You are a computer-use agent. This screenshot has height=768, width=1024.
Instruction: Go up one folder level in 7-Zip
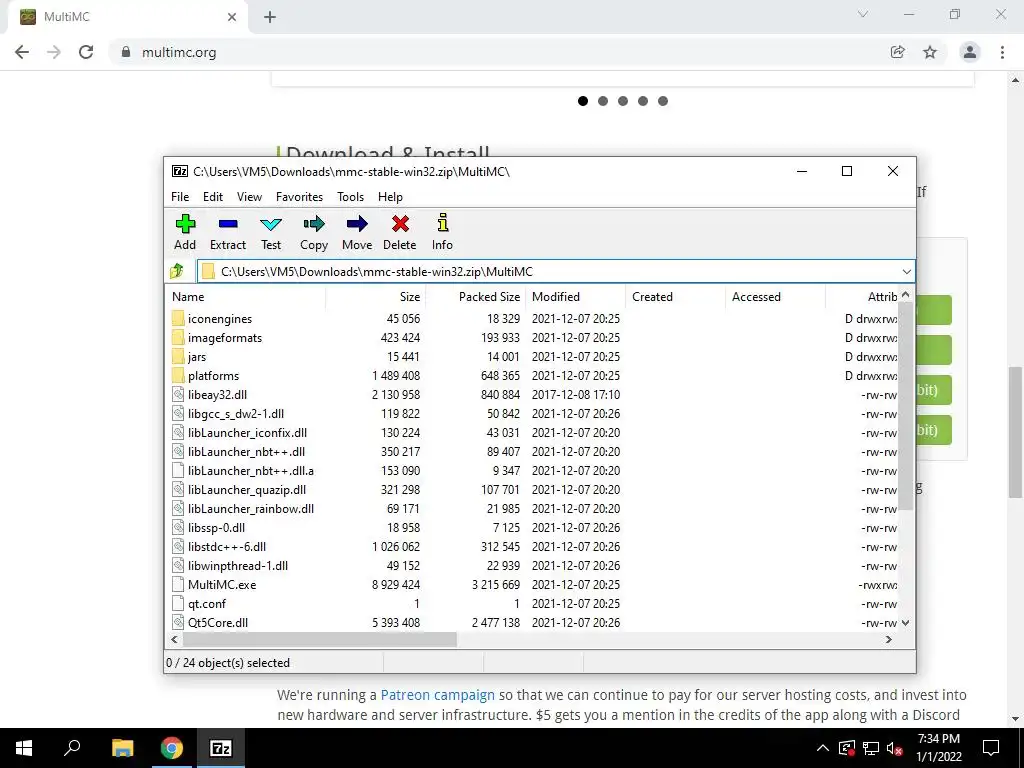[177, 271]
